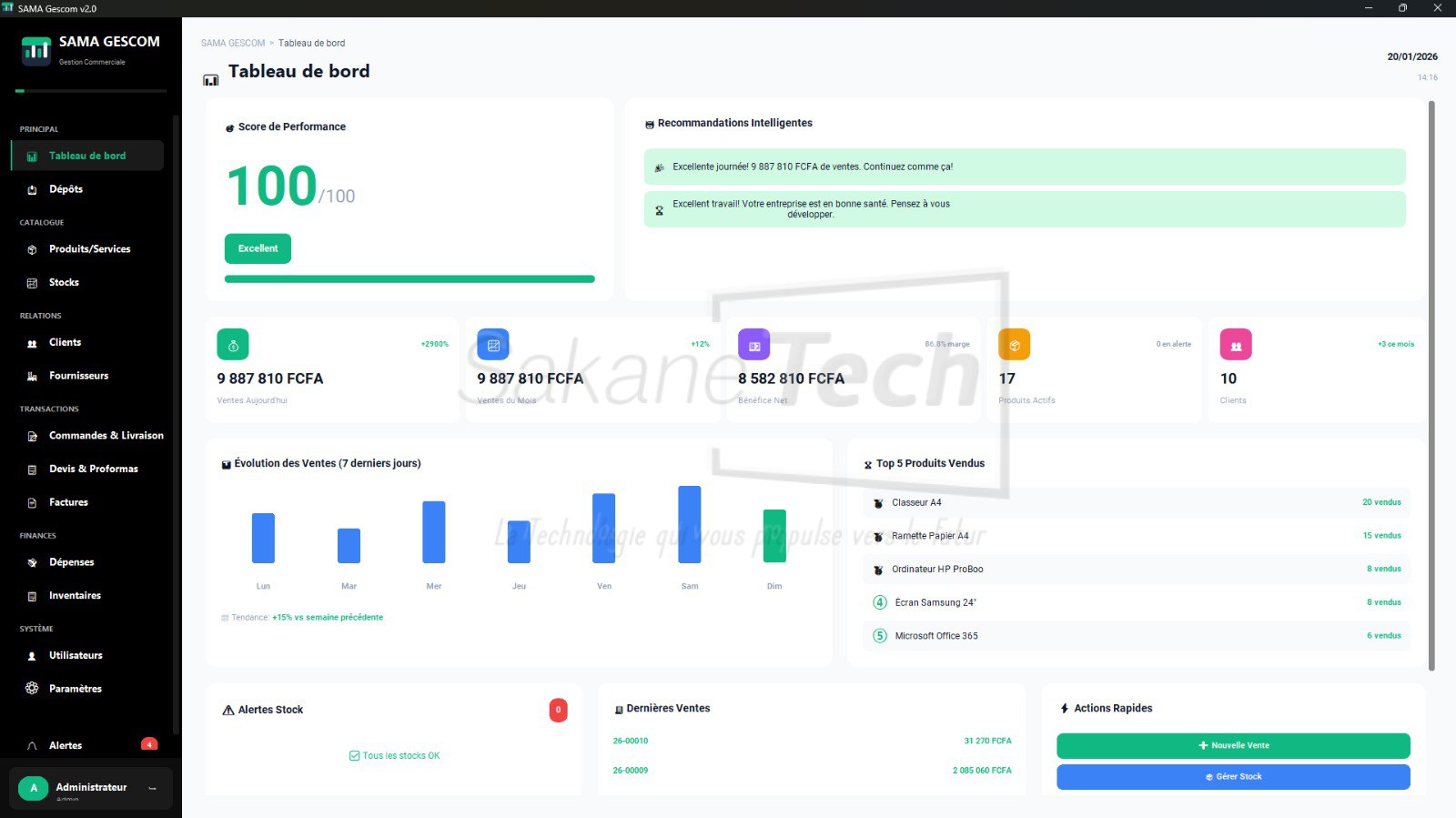Click the Gérer Stock button

pyautogui.click(x=1233, y=777)
